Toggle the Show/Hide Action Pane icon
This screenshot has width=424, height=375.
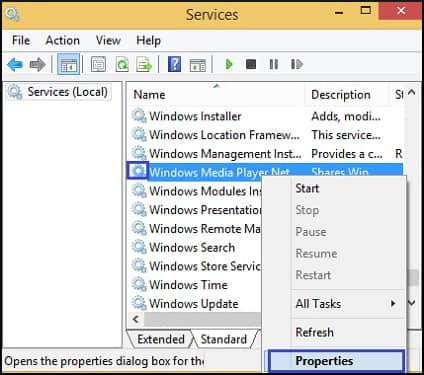(x=198, y=65)
